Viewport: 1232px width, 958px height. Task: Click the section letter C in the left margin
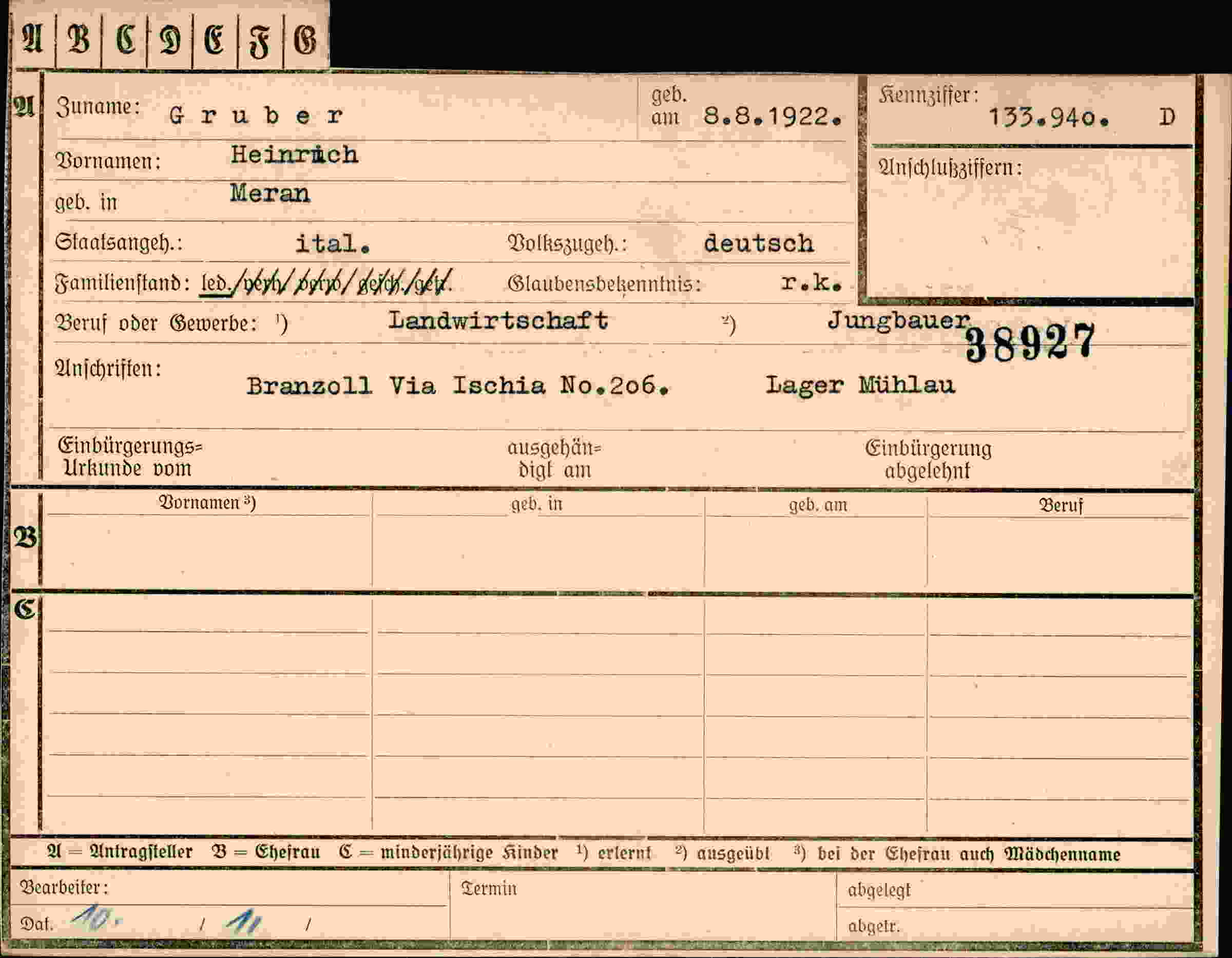25,609
